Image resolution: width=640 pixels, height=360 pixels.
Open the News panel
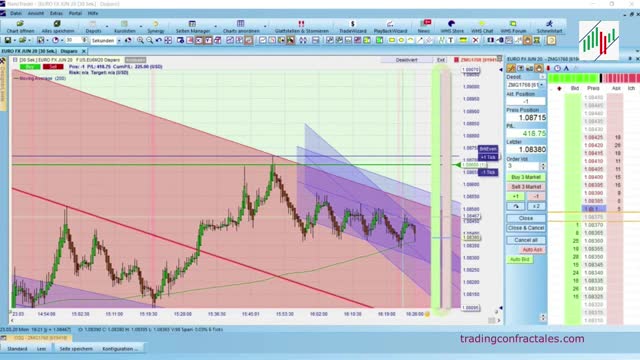pos(424,27)
